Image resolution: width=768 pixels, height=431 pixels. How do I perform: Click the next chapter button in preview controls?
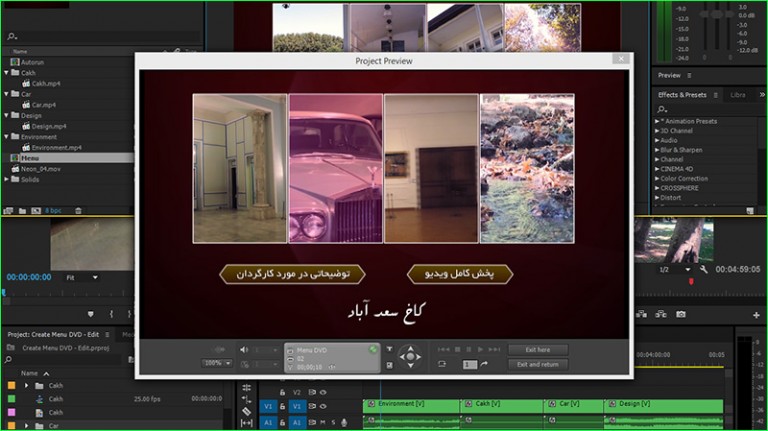[x=494, y=349]
